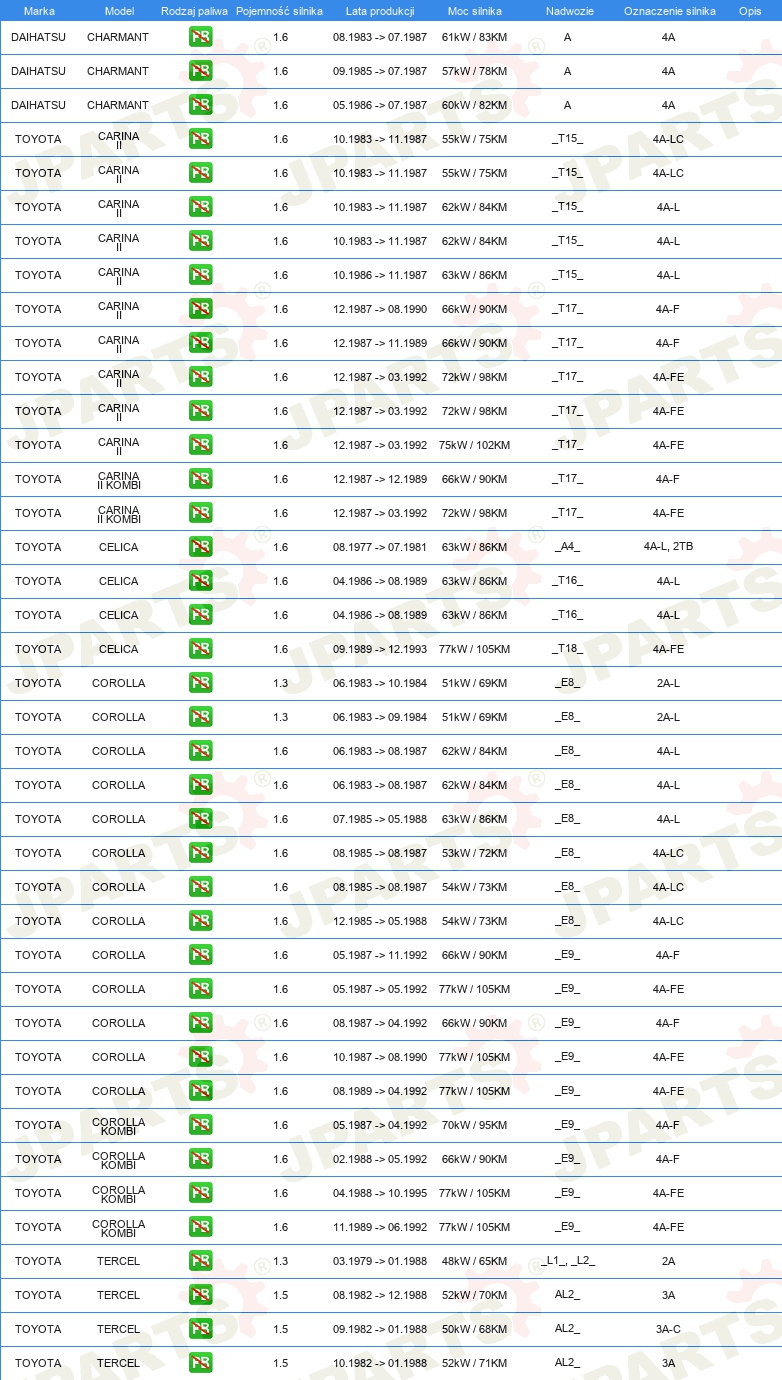The height and width of the screenshot is (1380, 782).
Task: Click fuel icon for Corolla 06.1983 -> 09.1984
Action: pos(200,717)
